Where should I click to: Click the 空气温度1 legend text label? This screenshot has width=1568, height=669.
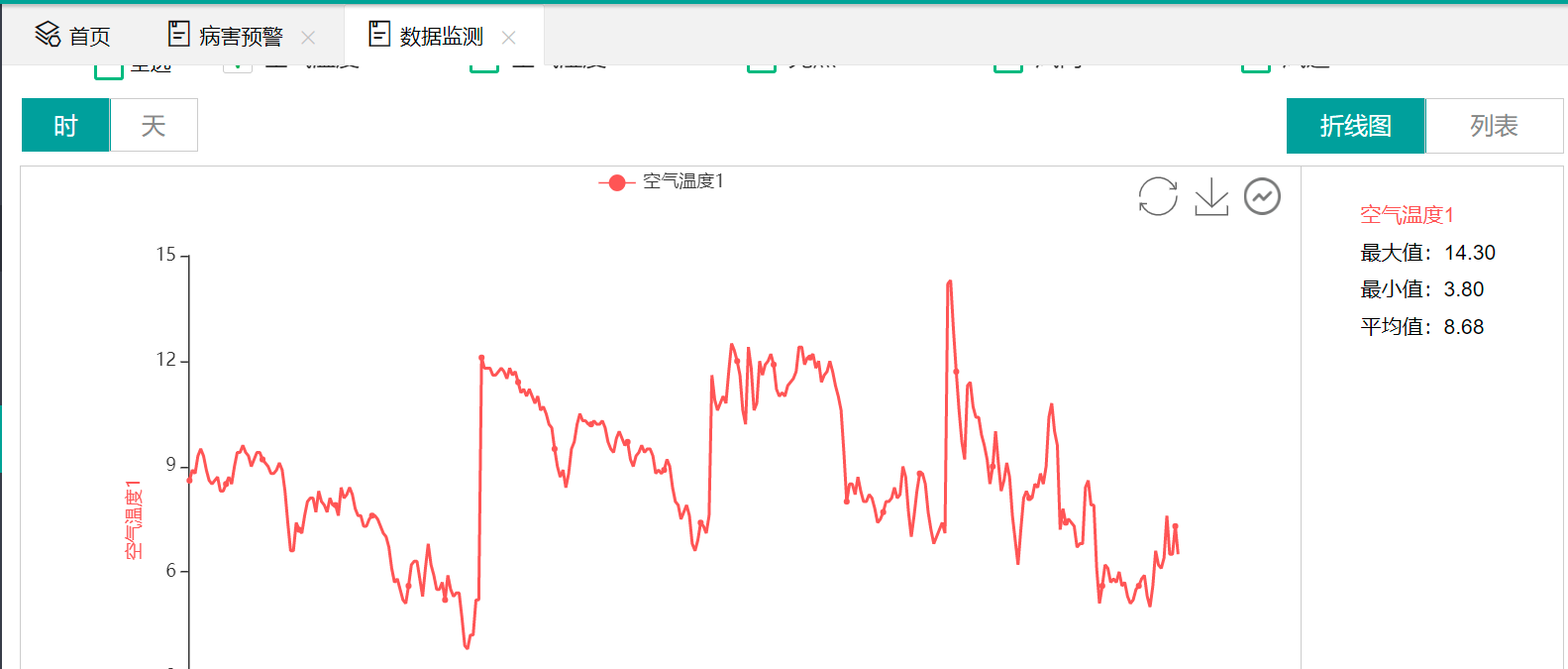pos(683,181)
